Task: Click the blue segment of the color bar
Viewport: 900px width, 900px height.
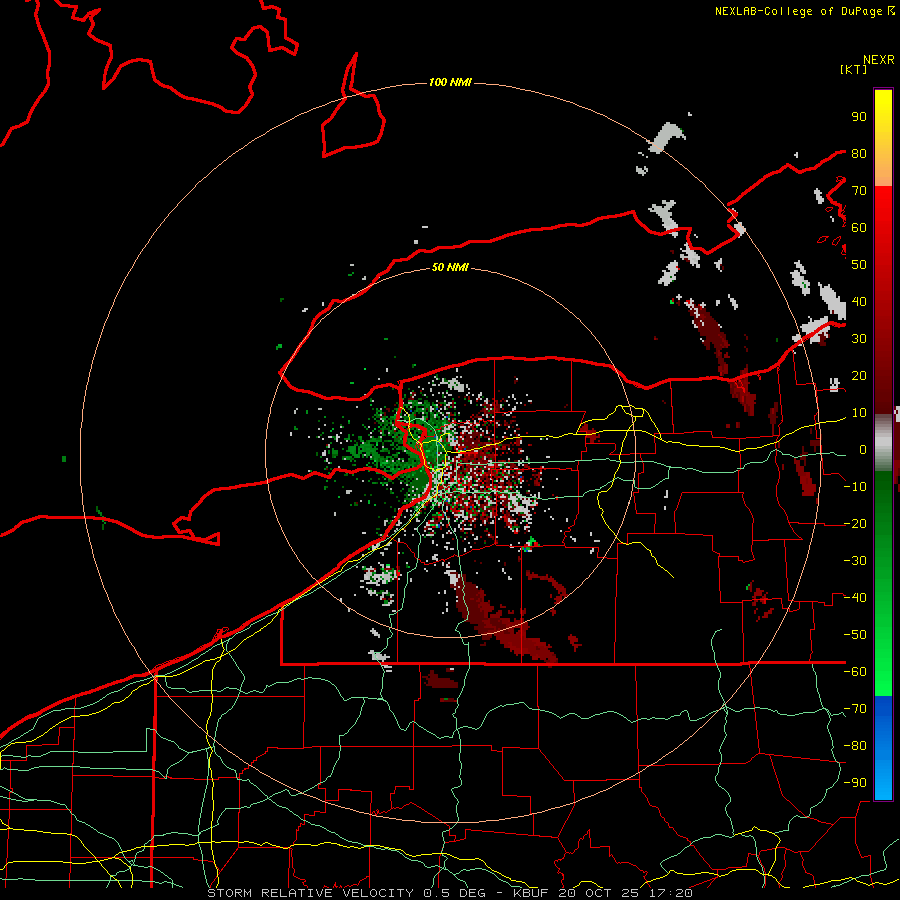Action: tap(883, 748)
